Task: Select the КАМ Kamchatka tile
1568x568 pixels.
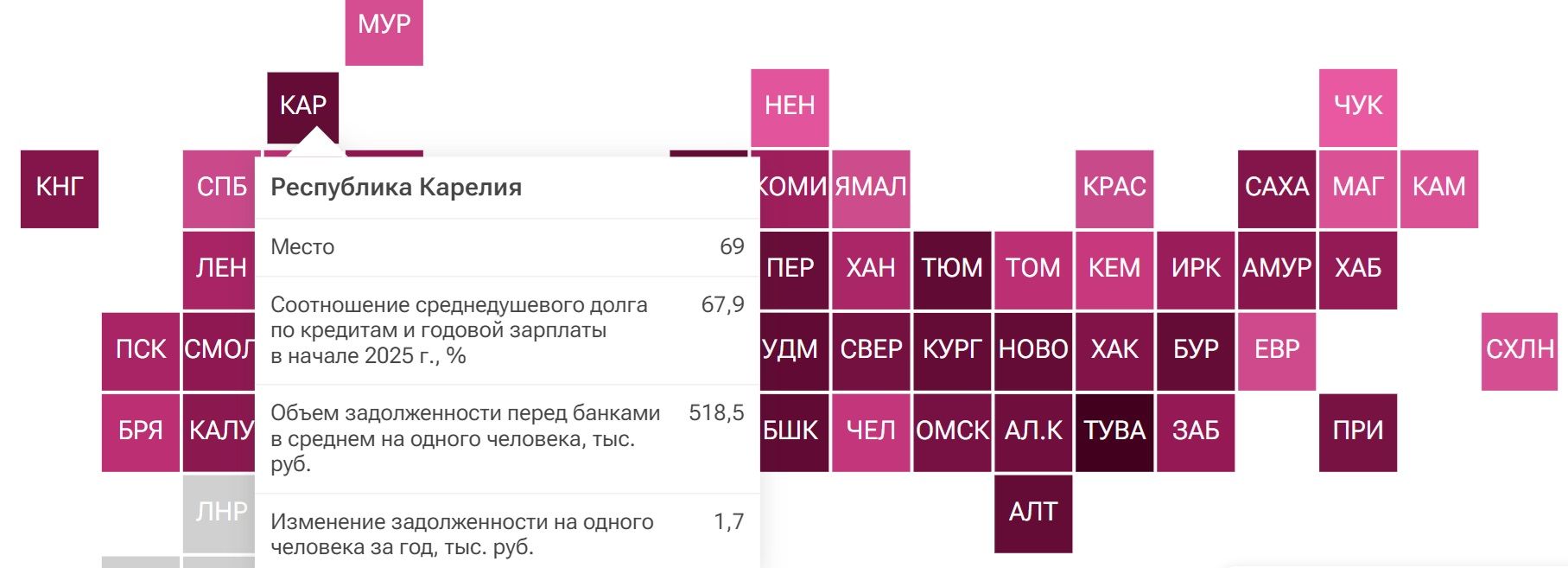Action: pyautogui.click(x=1438, y=188)
